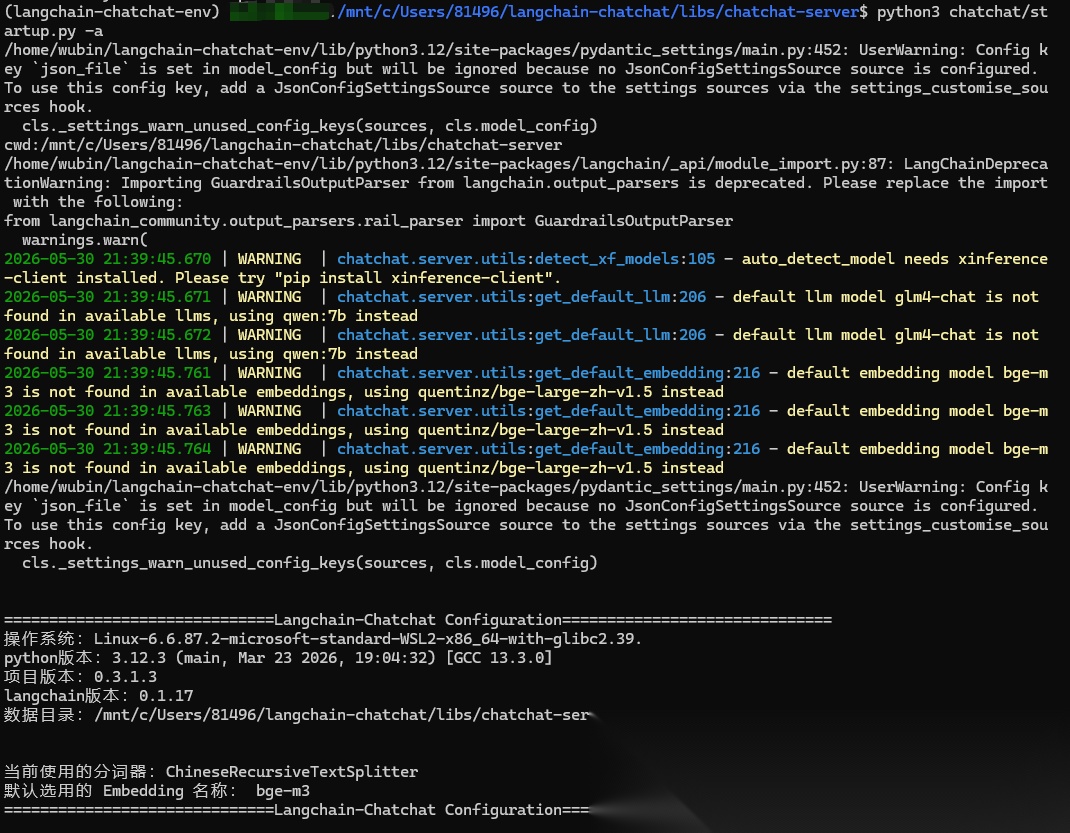Image resolution: width=1070 pixels, height=833 pixels.
Task: Click the 项目版本 0.3.1.3 line
Action: (x=81, y=677)
